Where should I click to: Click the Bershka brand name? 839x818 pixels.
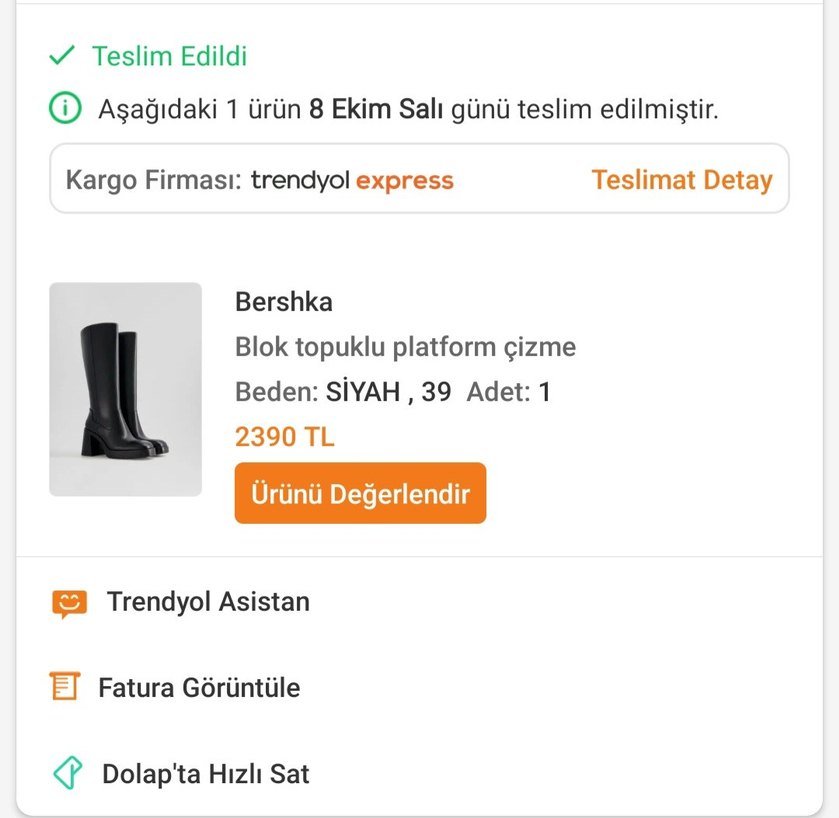[283, 301]
